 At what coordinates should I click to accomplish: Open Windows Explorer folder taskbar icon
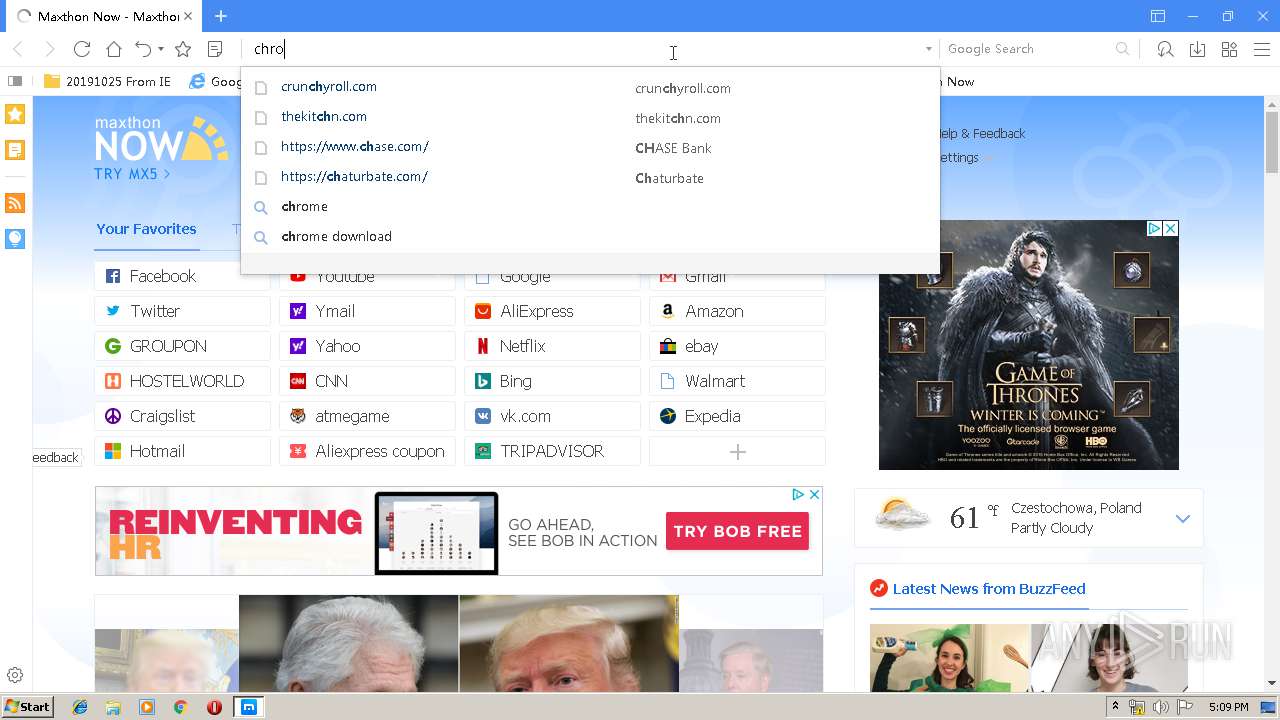(x=113, y=707)
